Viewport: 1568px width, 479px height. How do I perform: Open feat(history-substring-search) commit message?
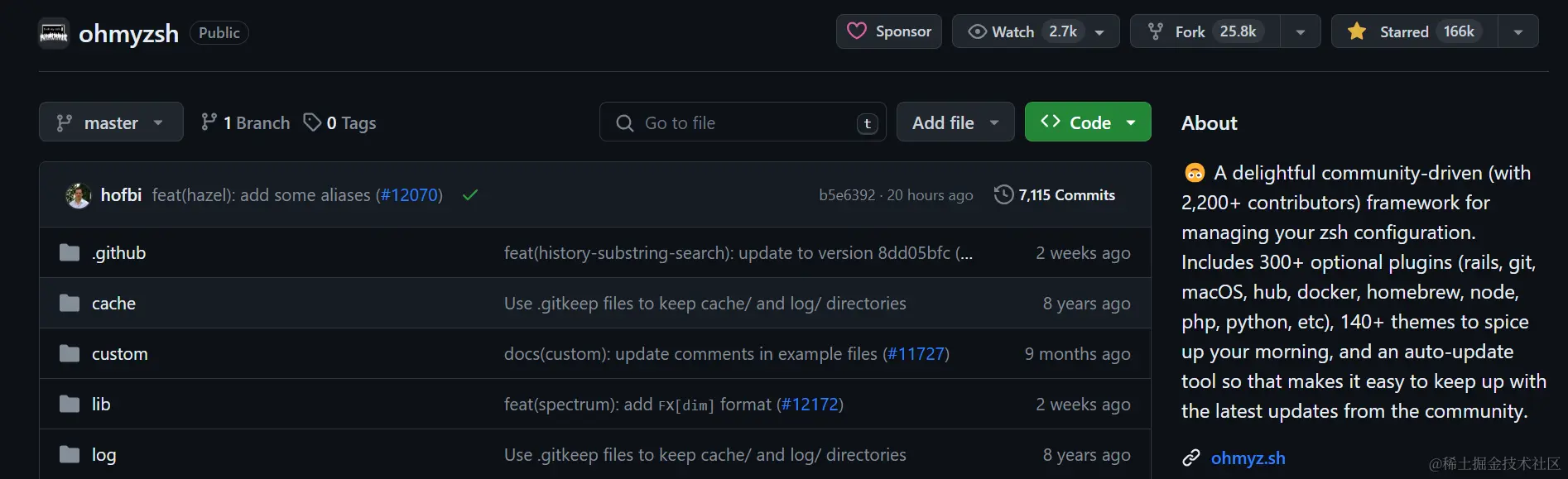[738, 253]
